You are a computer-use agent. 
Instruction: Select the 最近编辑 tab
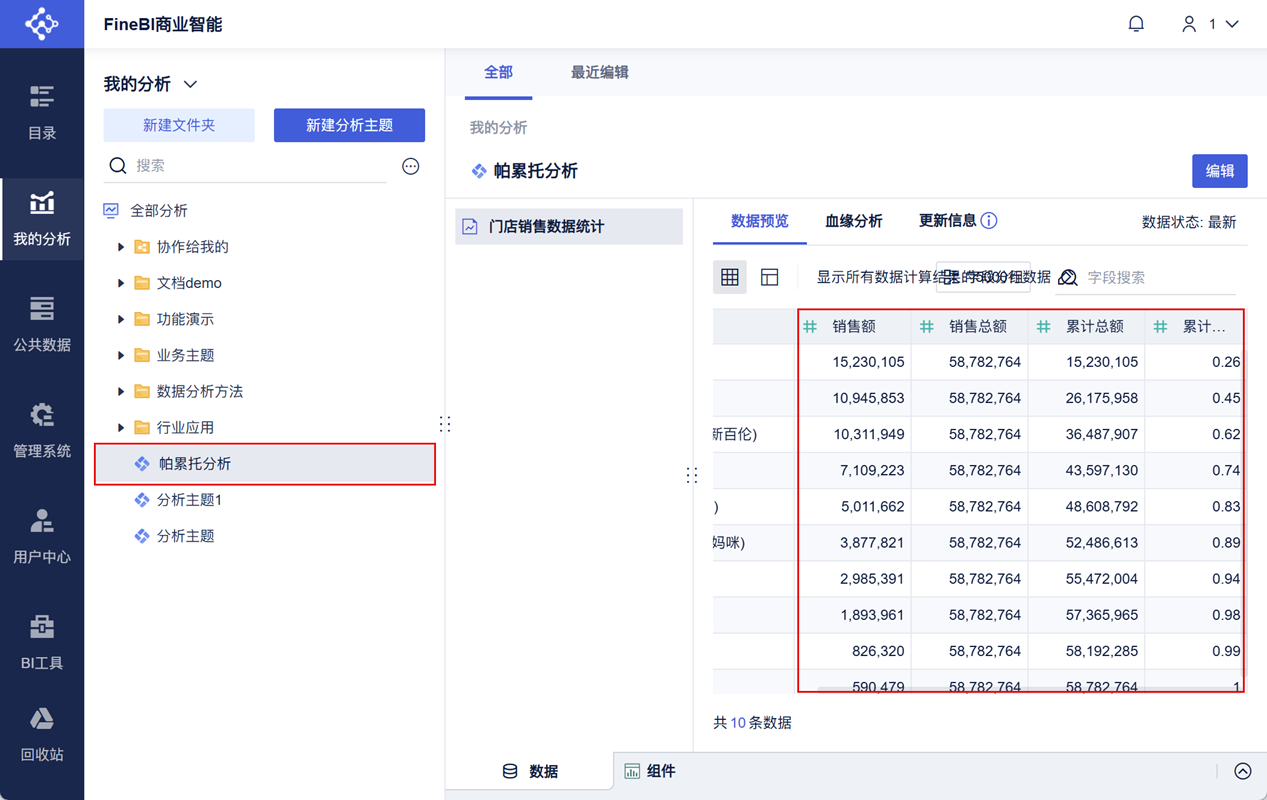coord(599,72)
